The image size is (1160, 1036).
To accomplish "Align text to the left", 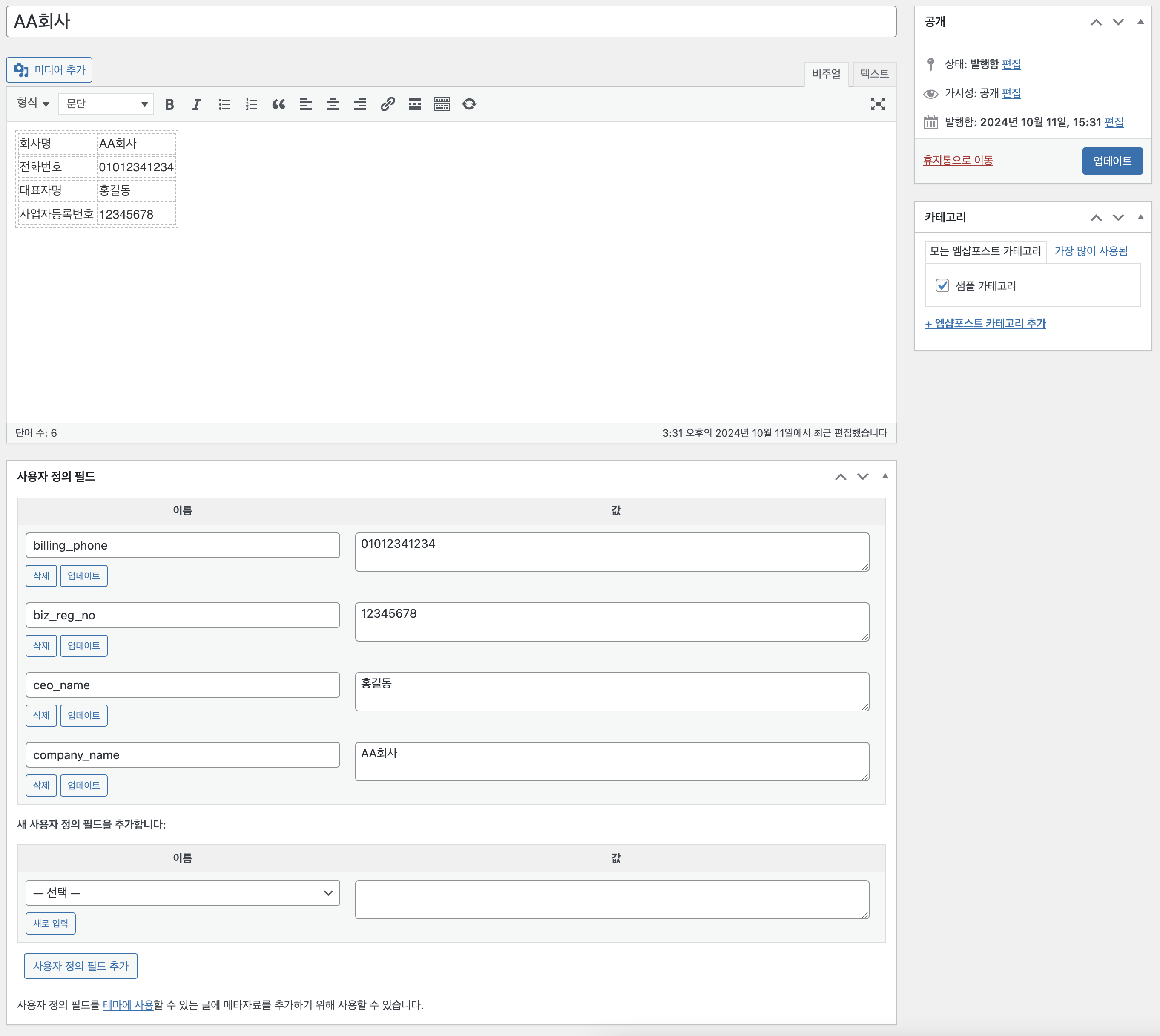I will click(305, 104).
